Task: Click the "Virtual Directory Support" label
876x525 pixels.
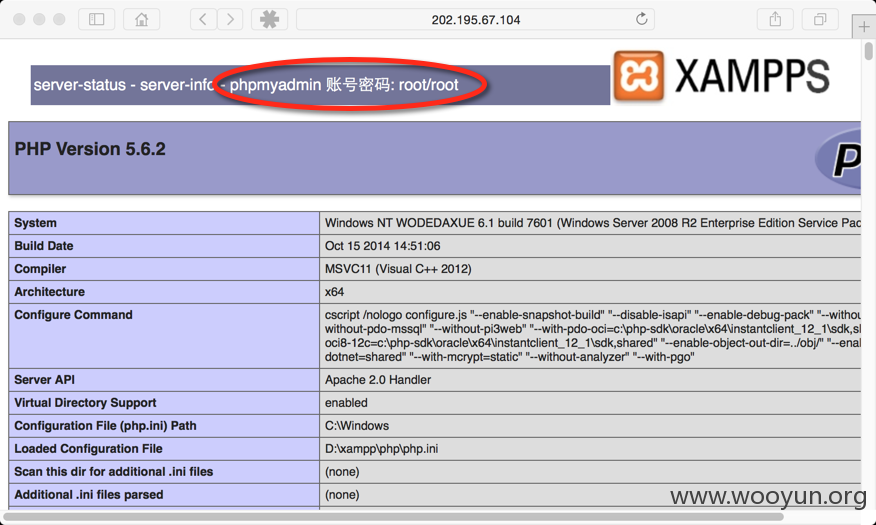Action: click(85, 403)
